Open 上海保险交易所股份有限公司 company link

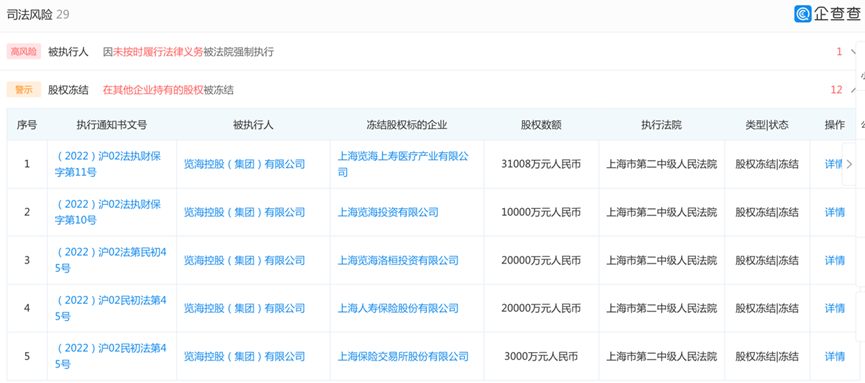pos(403,356)
